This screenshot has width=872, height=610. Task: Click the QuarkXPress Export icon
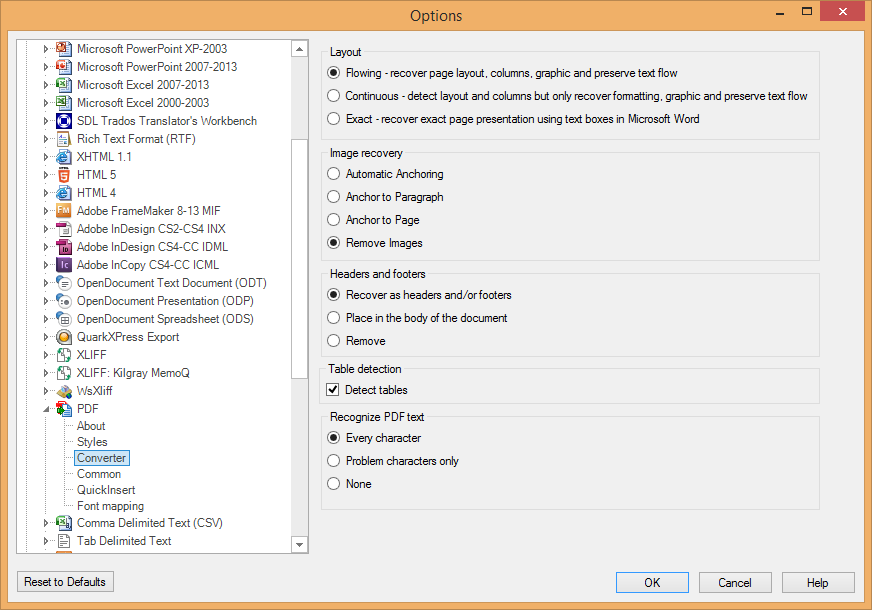(64, 337)
